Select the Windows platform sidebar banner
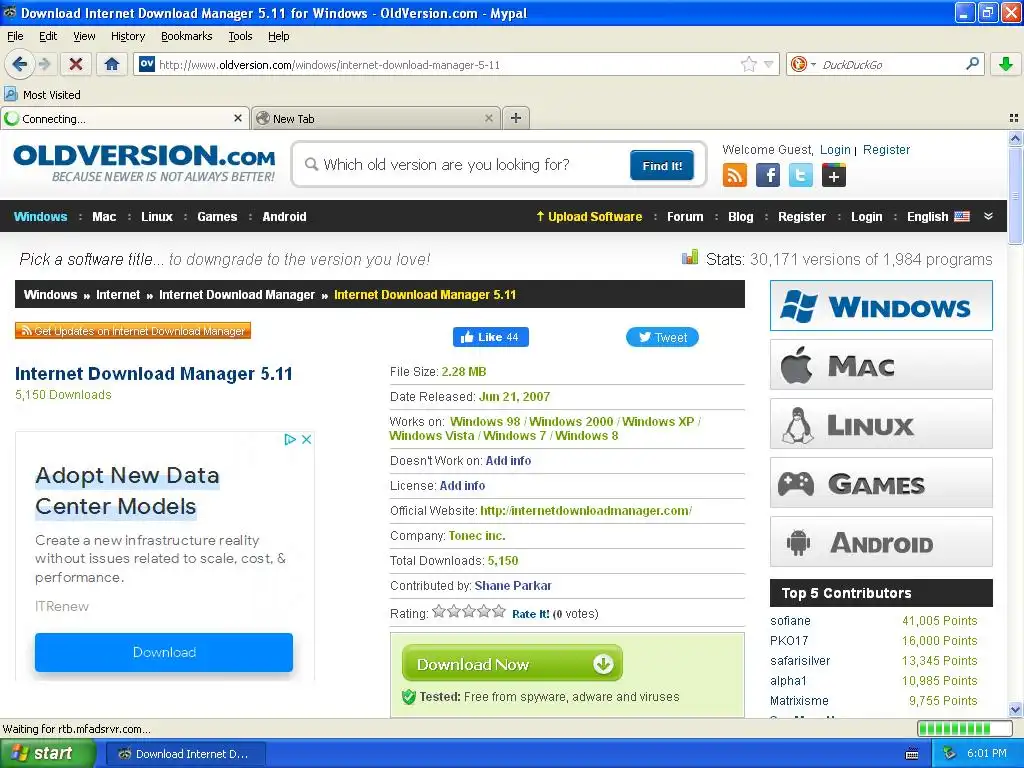Image resolution: width=1024 pixels, height=768 pixels. [x=881, y=306]
